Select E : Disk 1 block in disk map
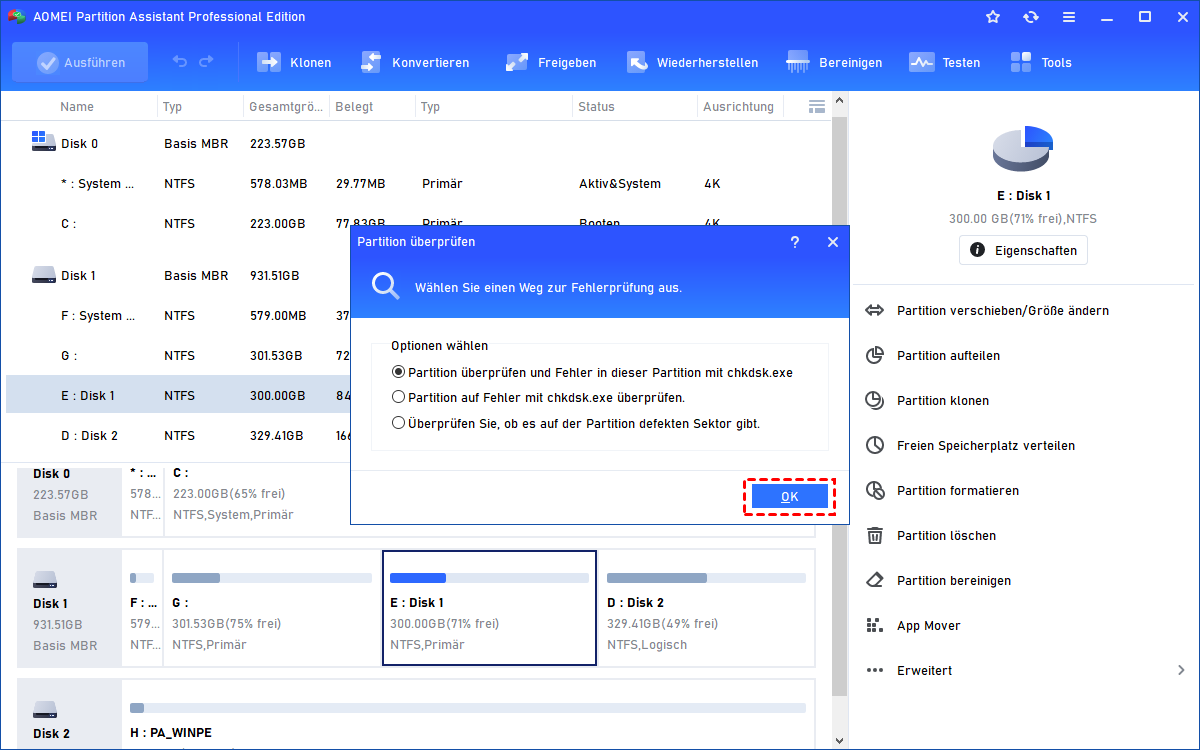Screen dimensions: 1200x750 click(x=489, y=608)
